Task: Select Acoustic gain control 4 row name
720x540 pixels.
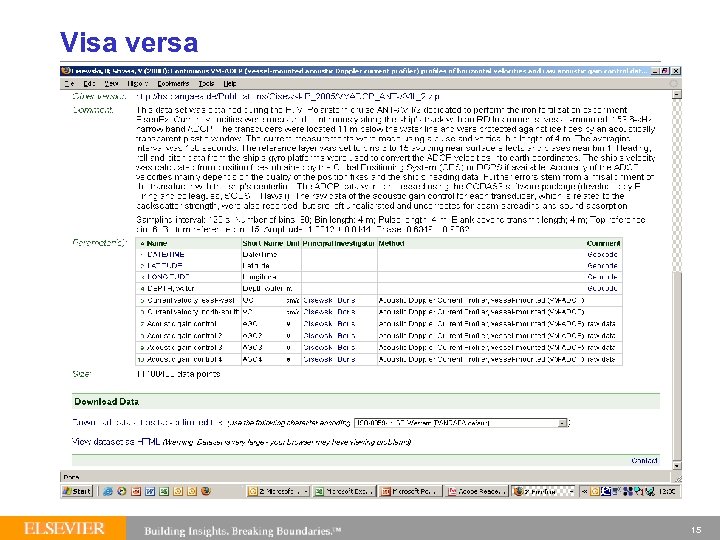Action: coord(185,359)
